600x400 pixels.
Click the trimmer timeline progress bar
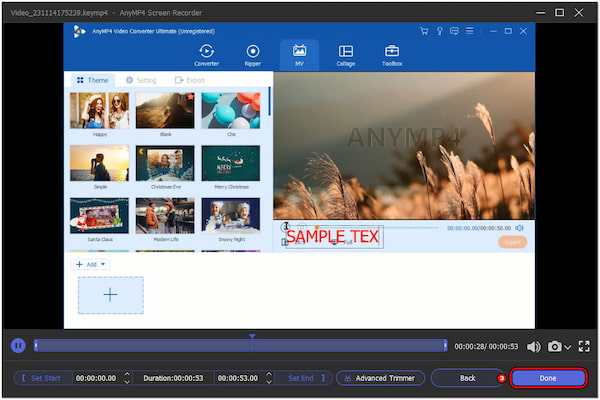coord(241,346)
